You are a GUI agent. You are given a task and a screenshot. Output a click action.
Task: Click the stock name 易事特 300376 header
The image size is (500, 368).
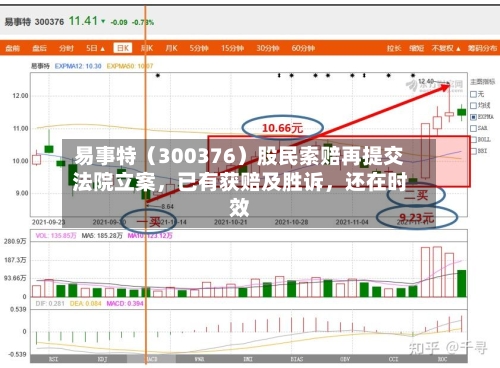34,22
